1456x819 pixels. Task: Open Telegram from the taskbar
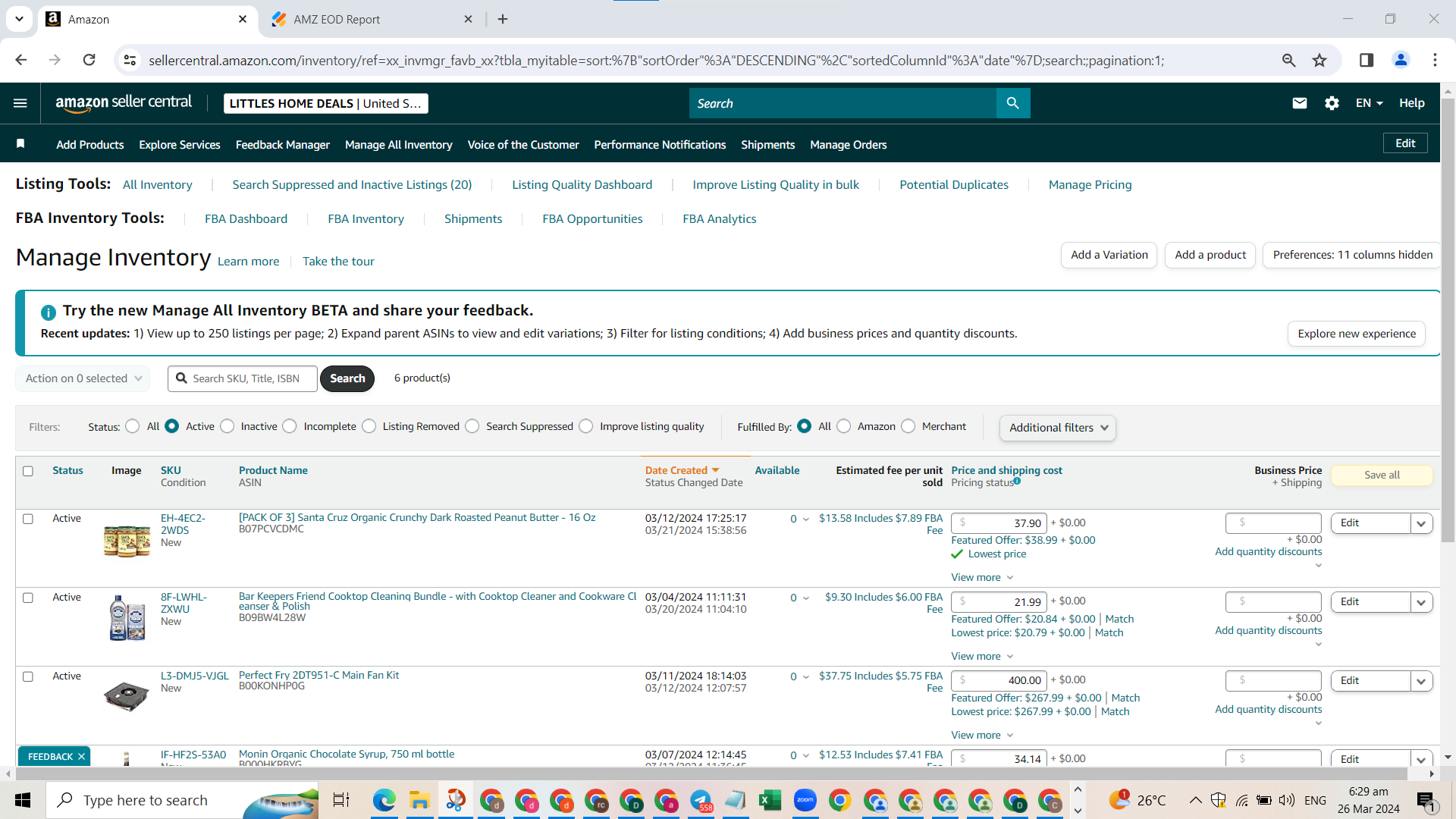(701, 800)
